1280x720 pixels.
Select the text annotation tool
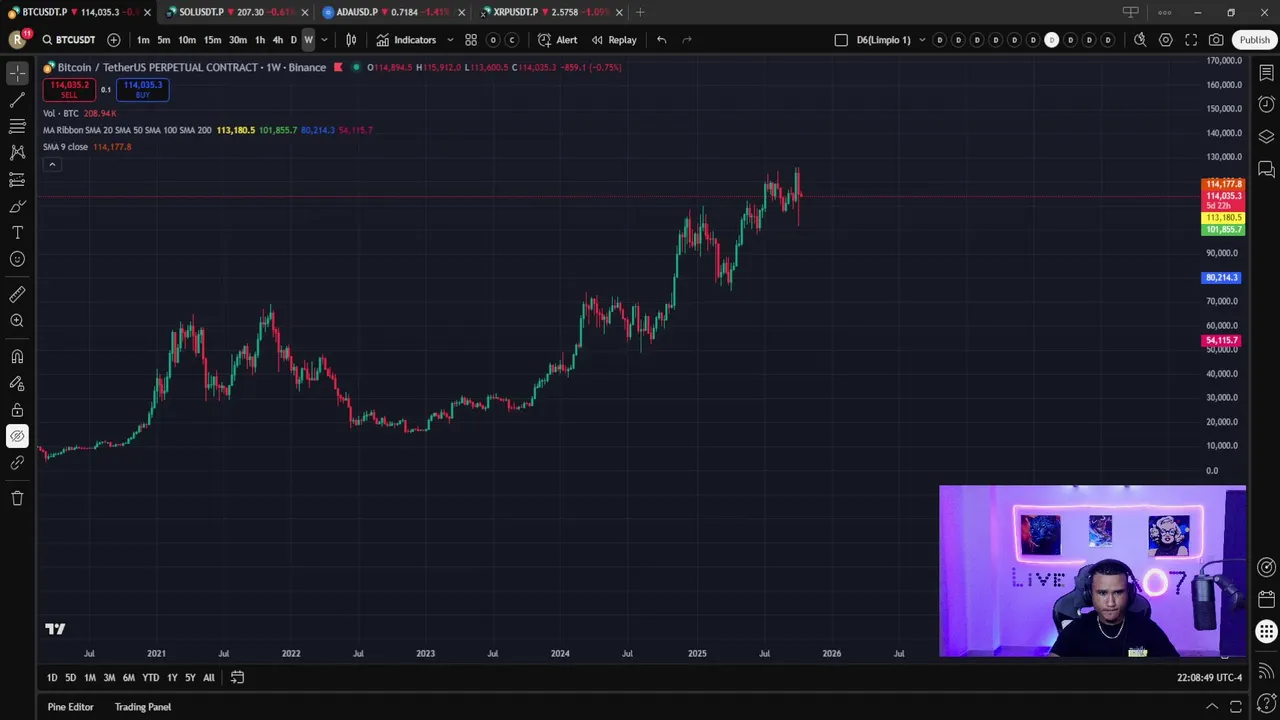pos(17,232)
